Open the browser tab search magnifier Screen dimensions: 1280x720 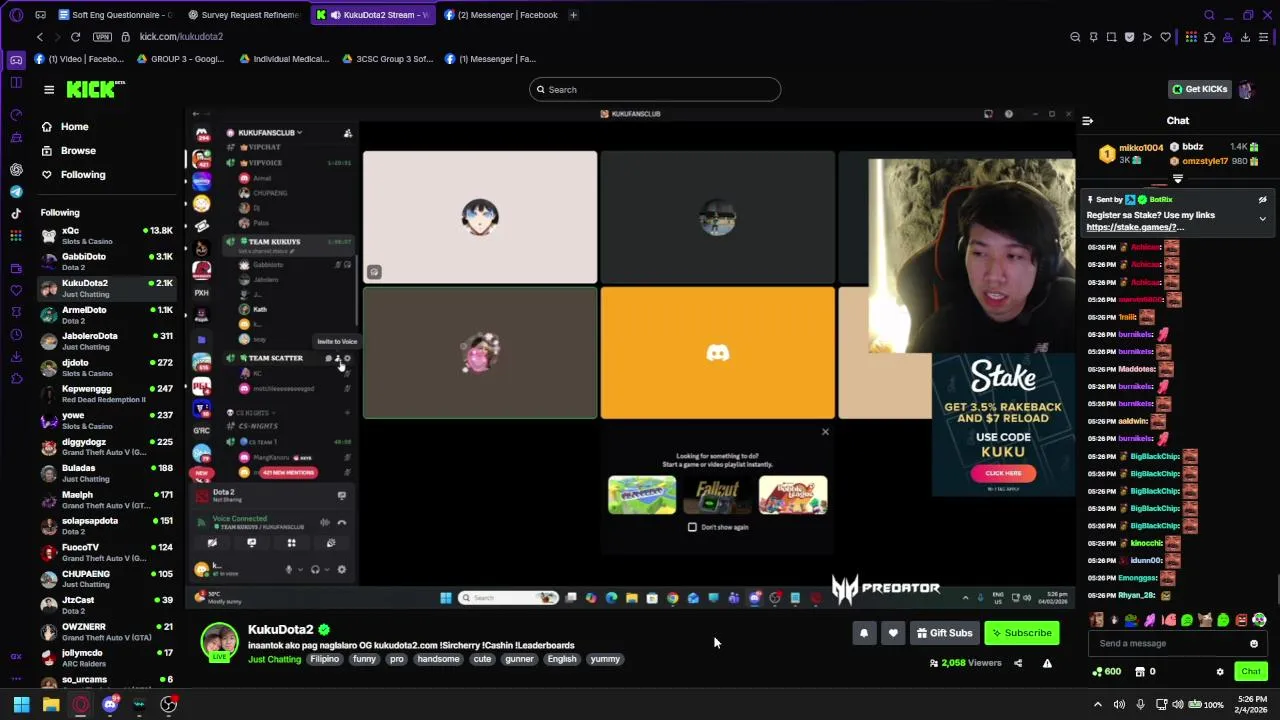1209,15
